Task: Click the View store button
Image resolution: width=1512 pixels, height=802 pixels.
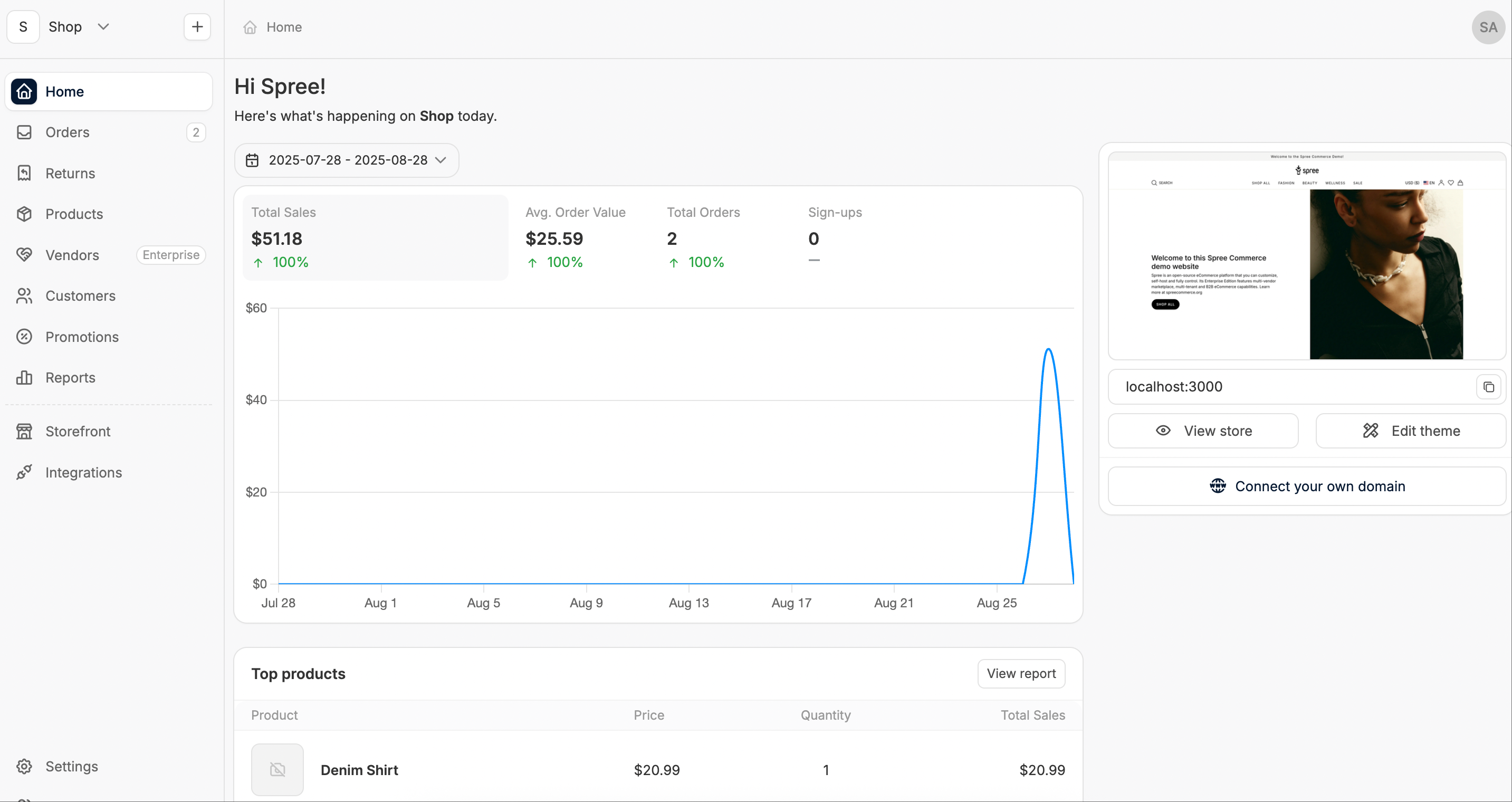Action: [x=1203, y=431]
